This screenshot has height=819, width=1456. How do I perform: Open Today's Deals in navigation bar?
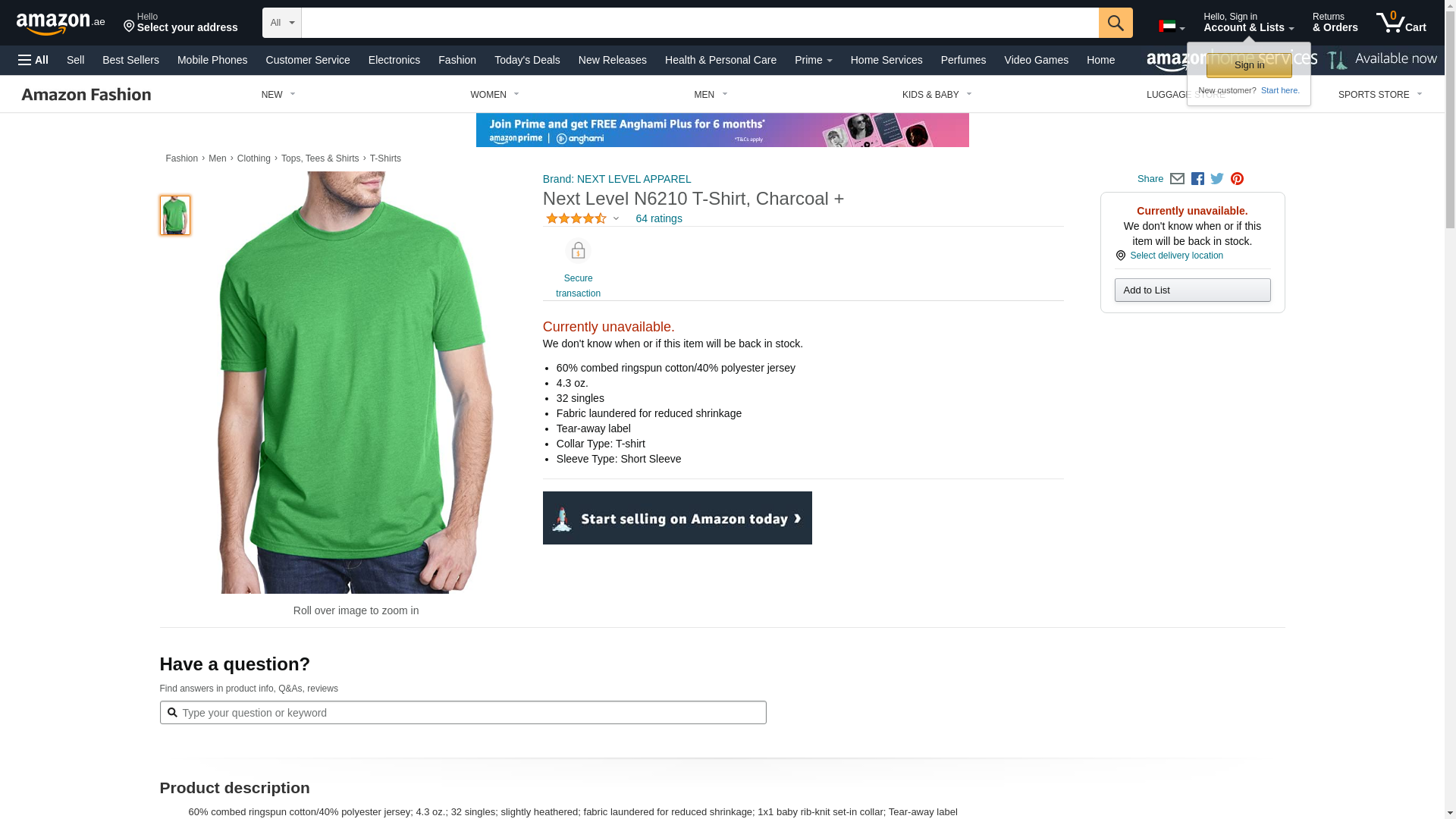pyautogui.click(x=527, y=60)
